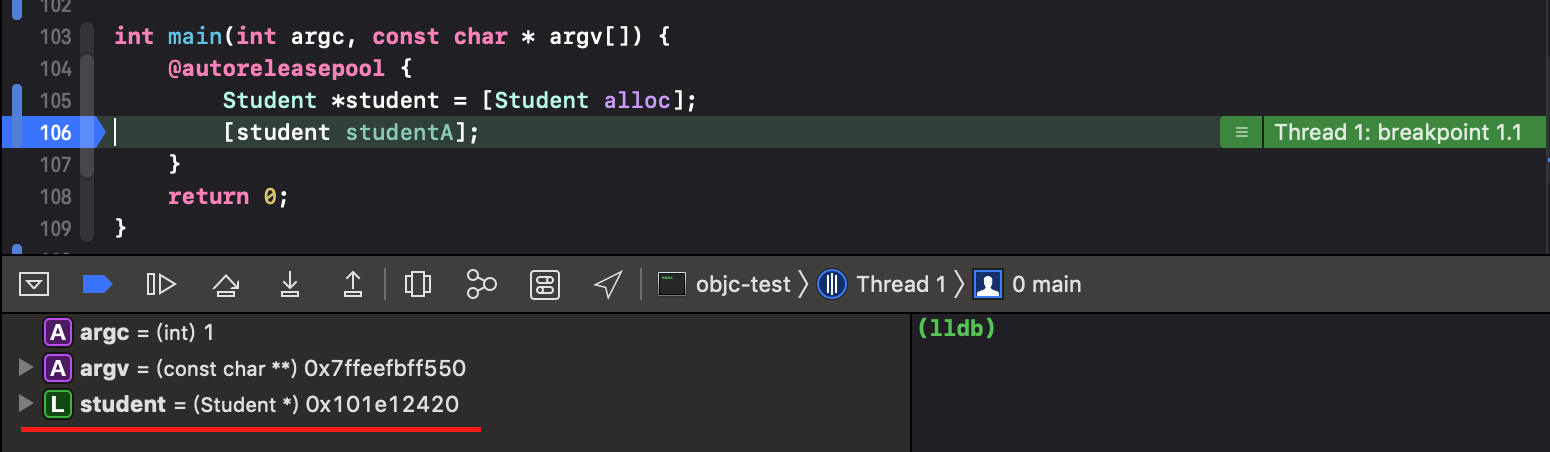The width and height of the screenshot is (1550, 452).
Task: Click Thread 1: breakpoint 1.1 annotation
Action: pos(1397,133)
